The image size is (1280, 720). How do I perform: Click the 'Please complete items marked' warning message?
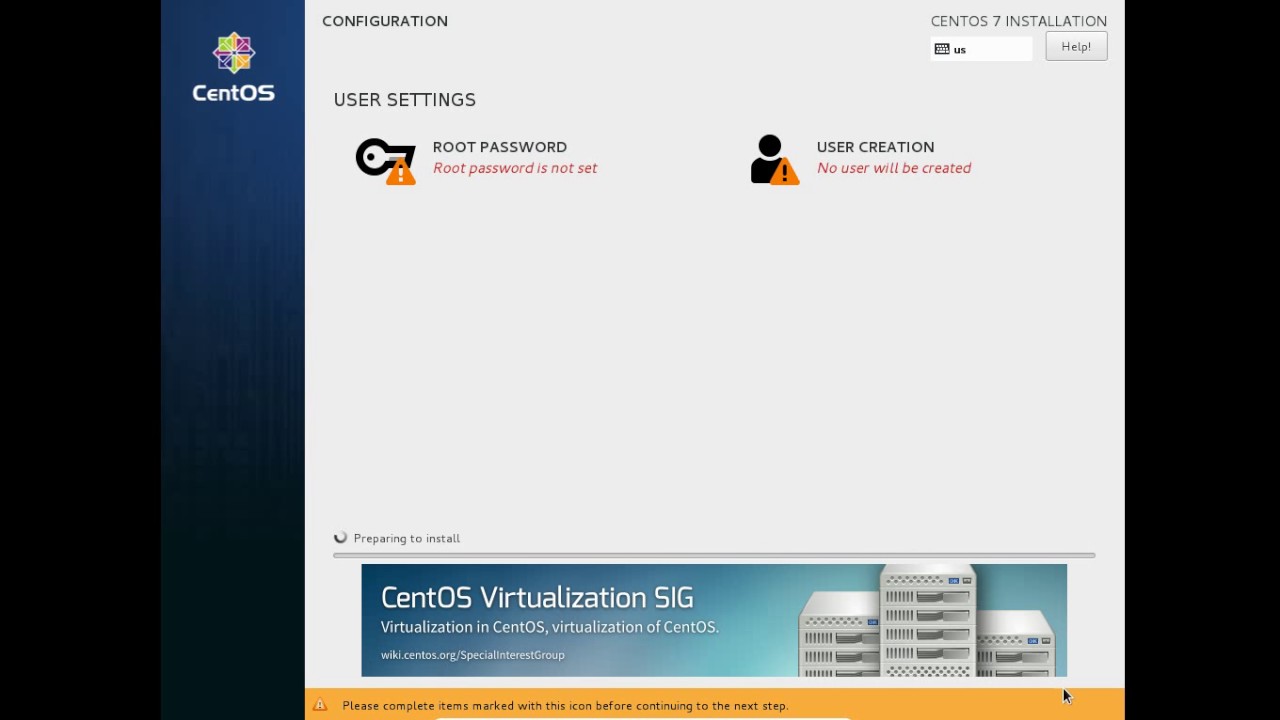click(x=565, y=706)
